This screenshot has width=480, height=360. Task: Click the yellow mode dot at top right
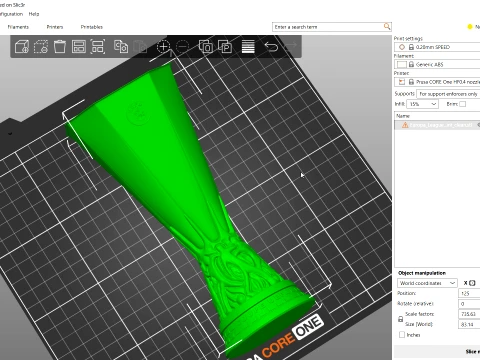point(470,27)
